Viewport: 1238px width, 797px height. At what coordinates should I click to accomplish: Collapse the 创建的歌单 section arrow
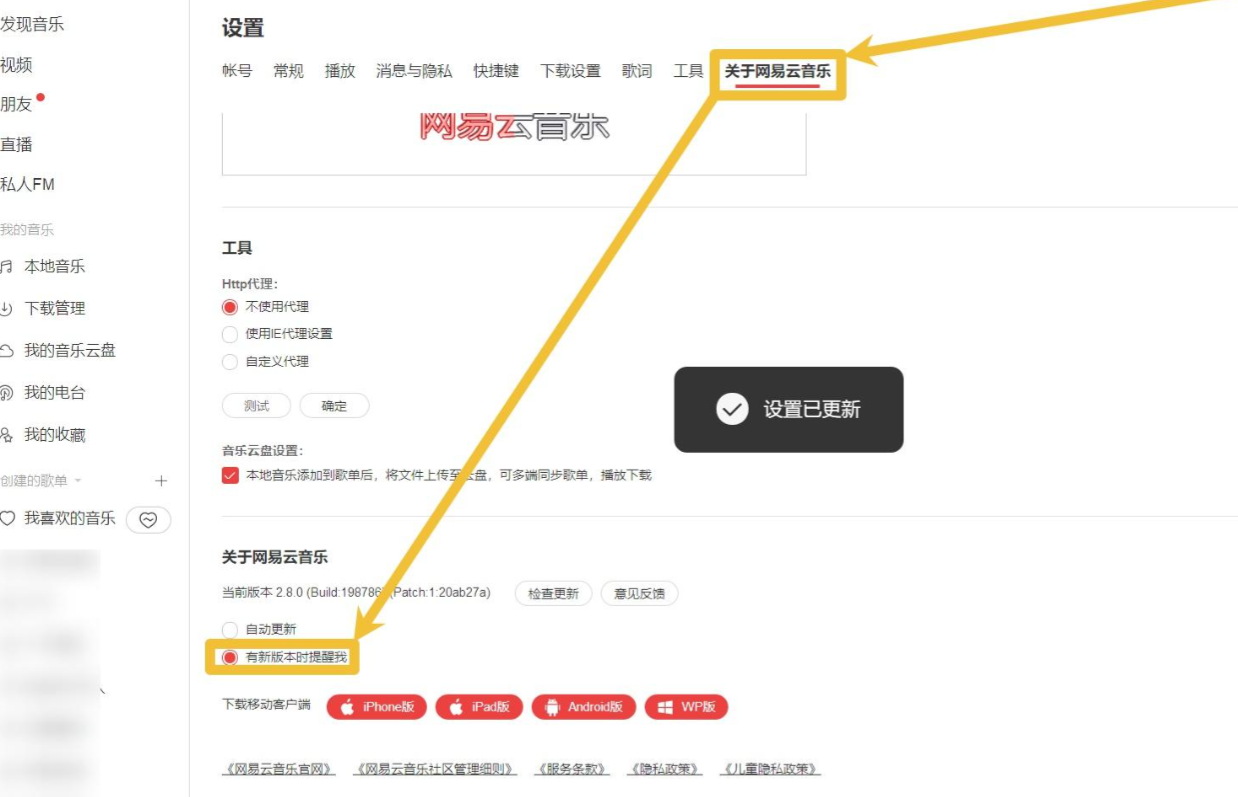coord(78,481)
